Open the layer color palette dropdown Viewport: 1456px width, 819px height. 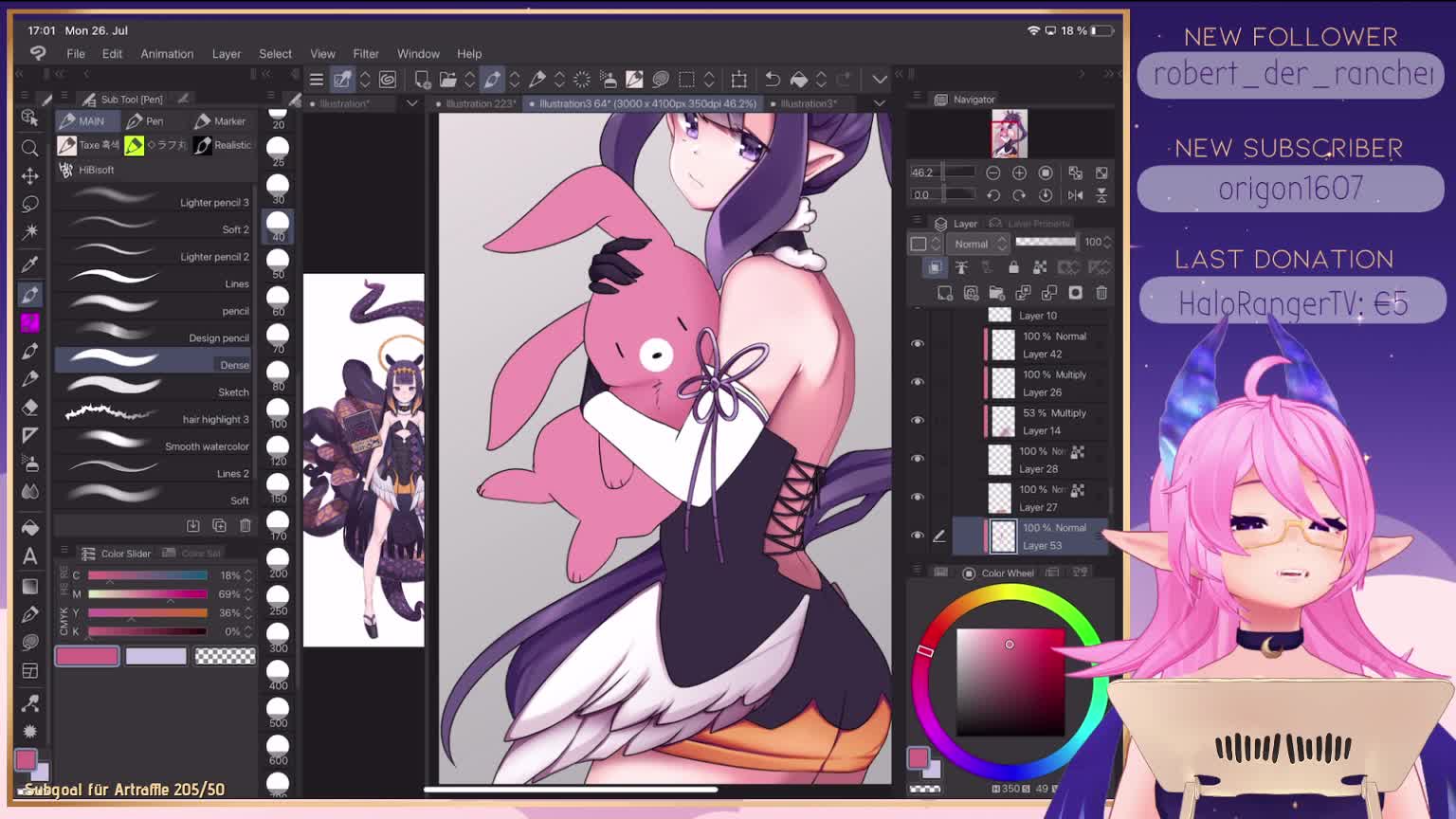[x=925, y=244]
